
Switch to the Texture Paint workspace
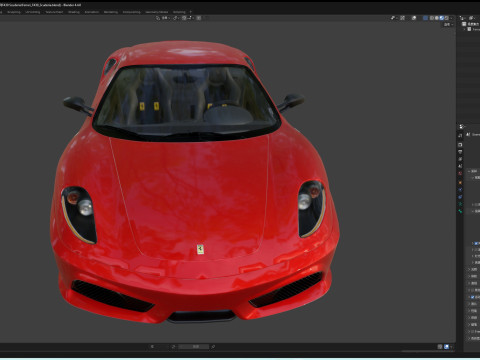coord(54,12)
